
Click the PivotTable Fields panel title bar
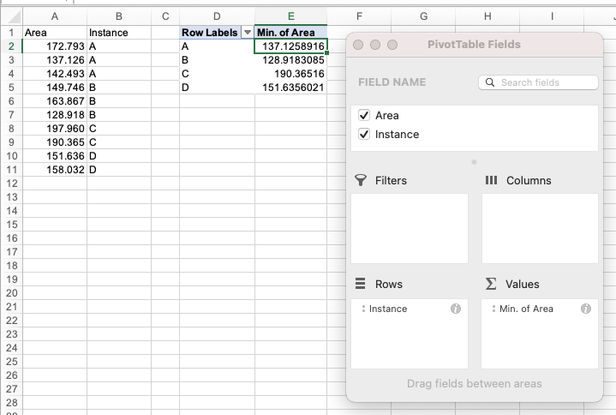(x=474, y=44)
